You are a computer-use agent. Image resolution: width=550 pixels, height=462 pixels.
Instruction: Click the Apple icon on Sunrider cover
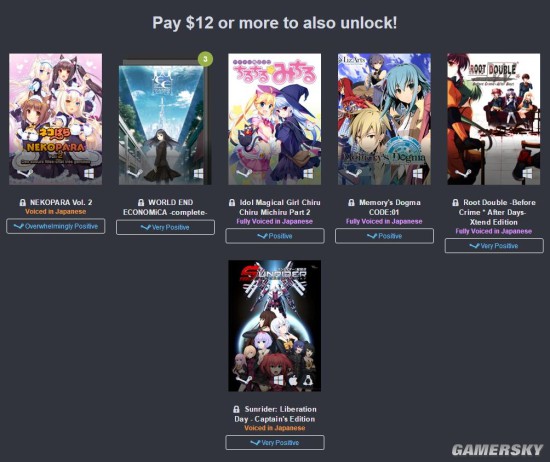293,380
